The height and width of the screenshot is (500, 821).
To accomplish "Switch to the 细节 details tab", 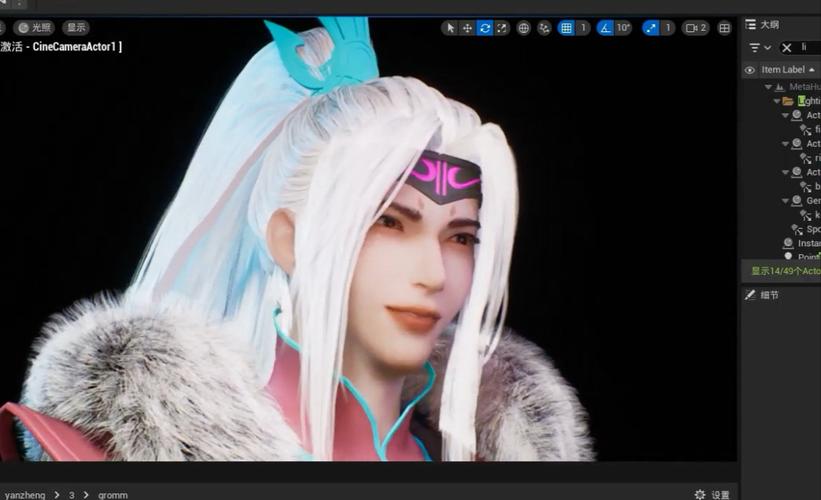I will click(762, 295).
